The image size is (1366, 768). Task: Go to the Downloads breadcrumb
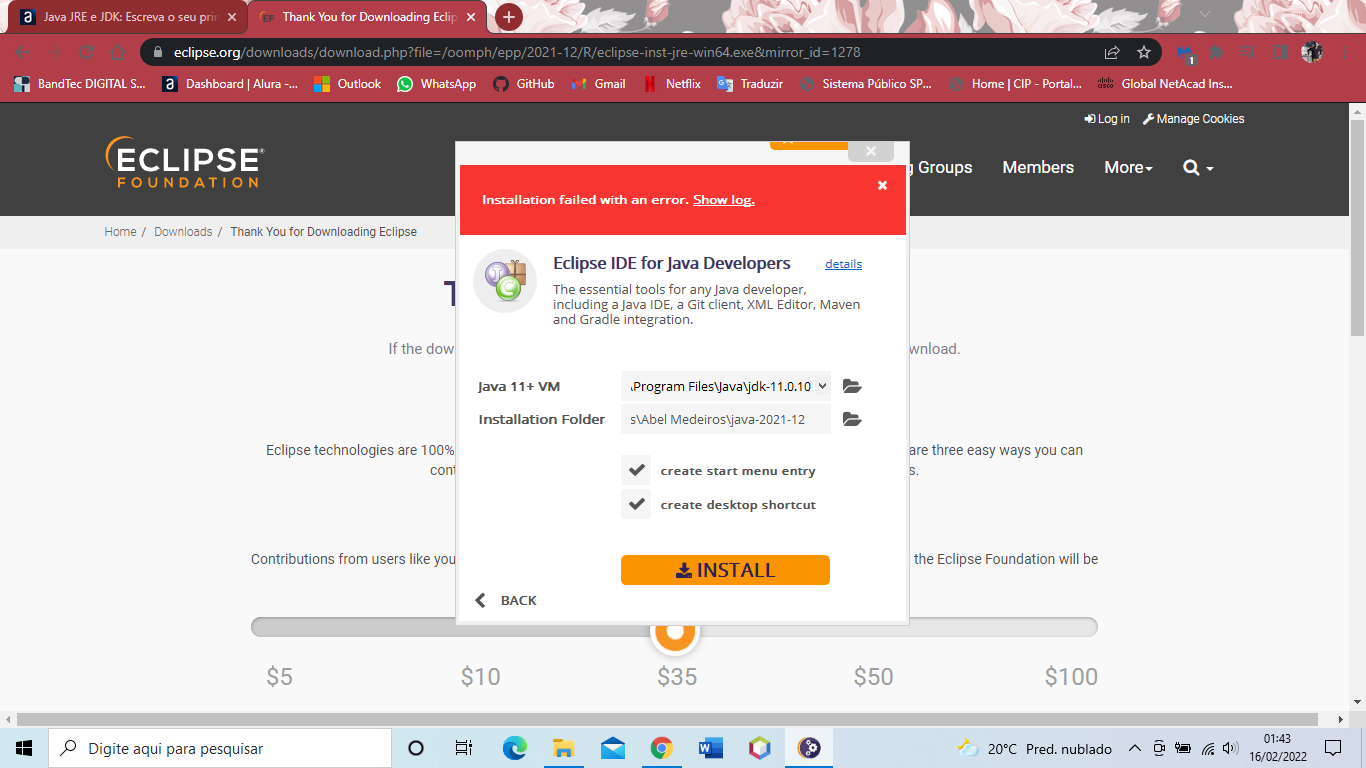[183, 232]
